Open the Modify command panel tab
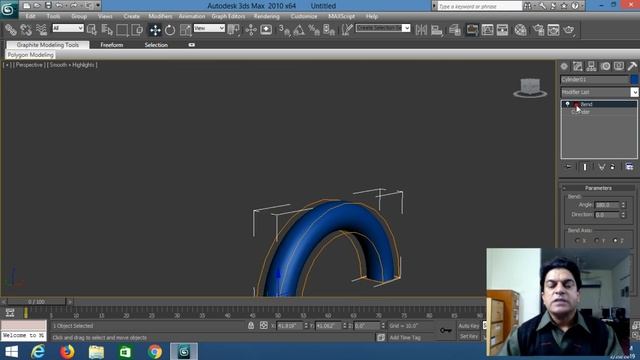This screenshot has height=360, width=640. (x=578, y=66)
